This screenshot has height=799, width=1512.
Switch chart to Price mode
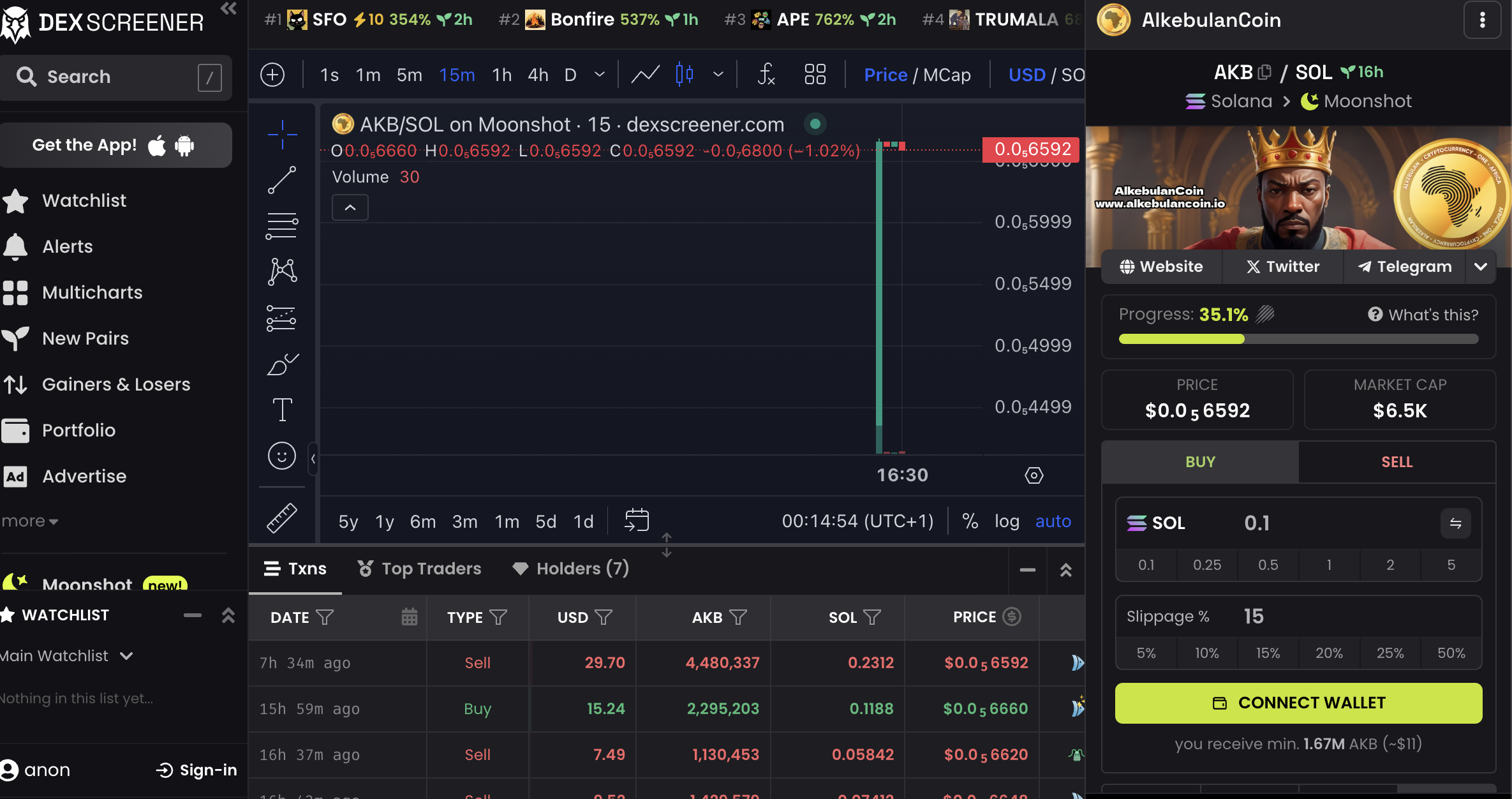[886, 75]
